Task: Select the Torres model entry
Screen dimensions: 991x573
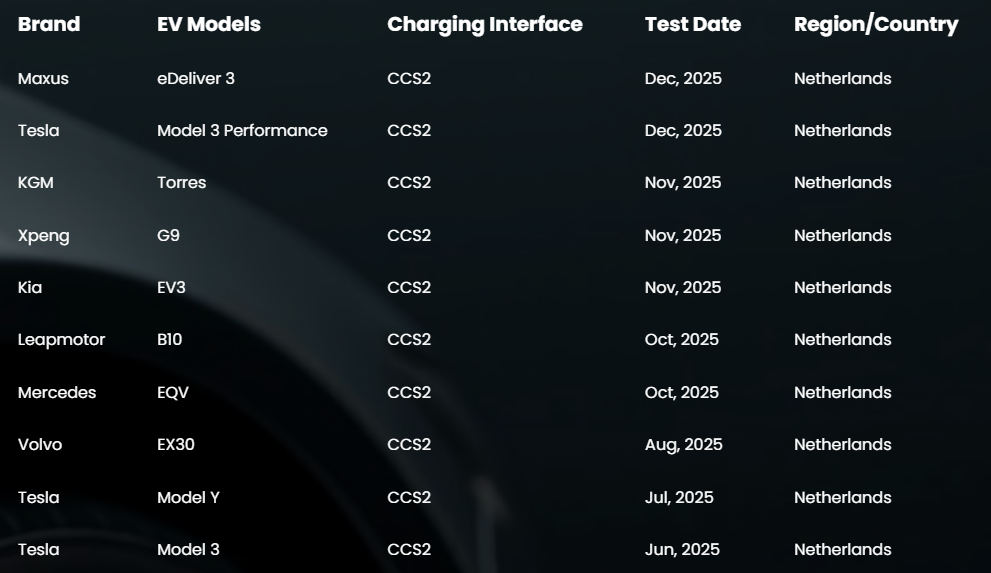Action: click(x=182, y=183)
